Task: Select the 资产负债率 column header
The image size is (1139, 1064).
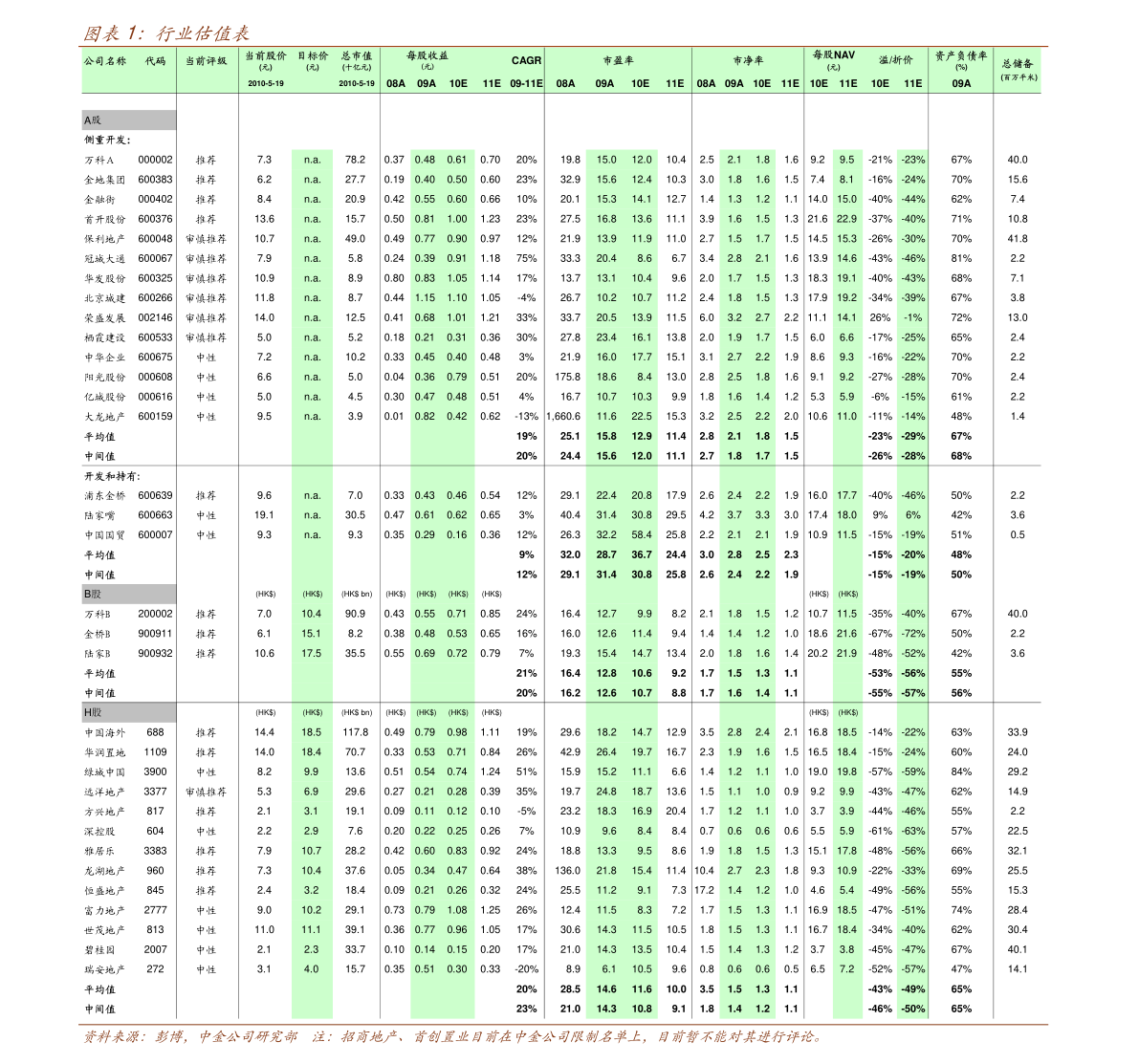Action: click(x=960, y=57)
